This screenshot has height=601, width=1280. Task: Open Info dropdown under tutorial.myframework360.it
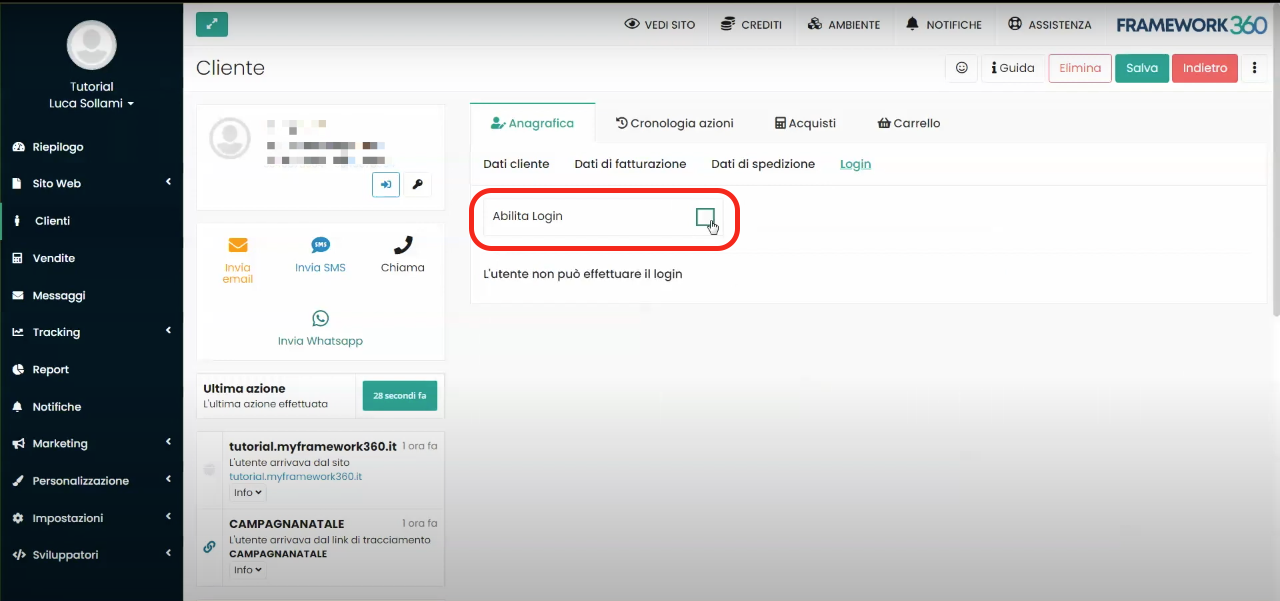tap(247, 492)
